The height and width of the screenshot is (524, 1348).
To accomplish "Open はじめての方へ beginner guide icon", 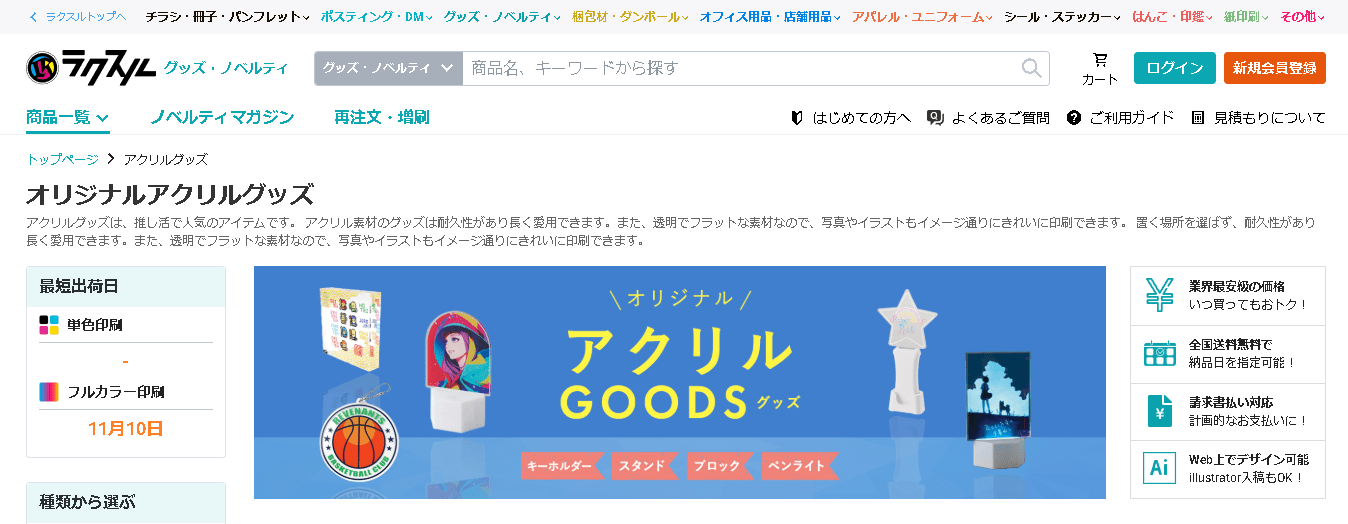I will [797, 118].
